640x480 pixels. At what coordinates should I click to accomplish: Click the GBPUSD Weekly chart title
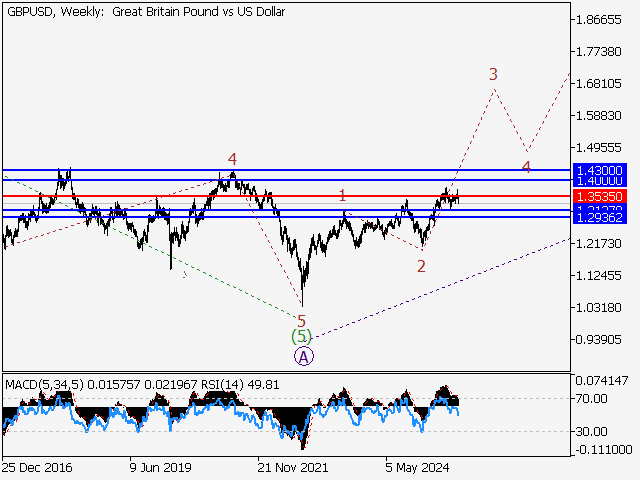(145, 12)
